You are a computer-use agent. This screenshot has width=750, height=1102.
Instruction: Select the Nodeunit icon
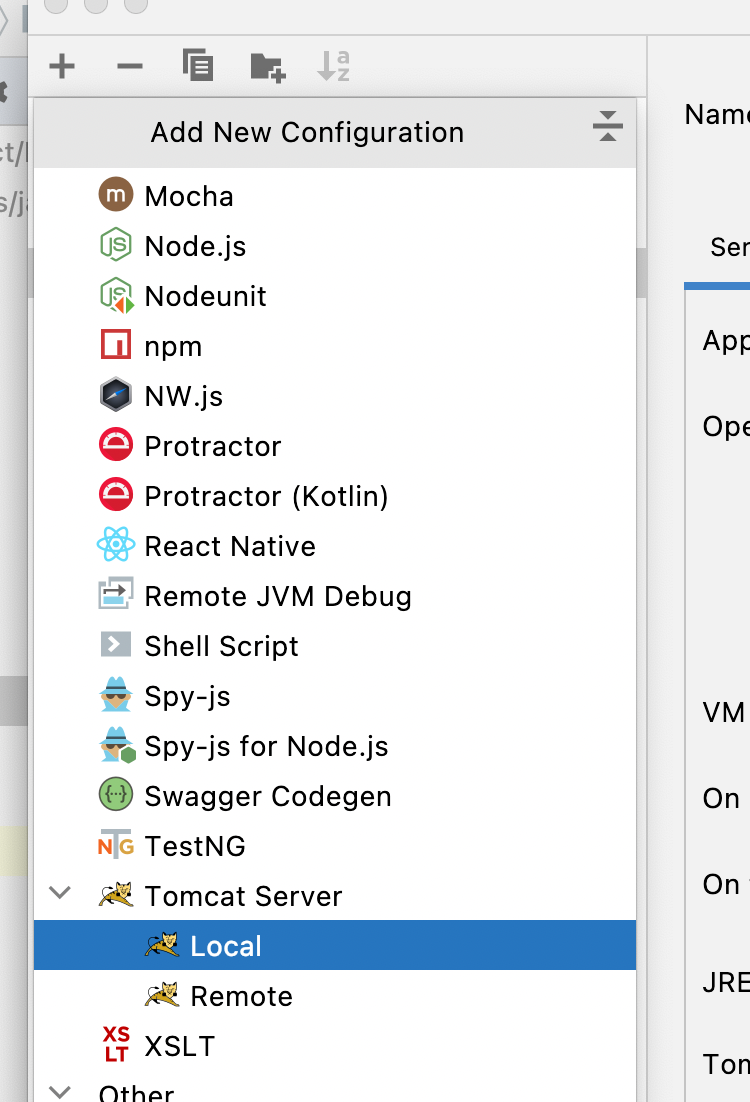point(116,295)
